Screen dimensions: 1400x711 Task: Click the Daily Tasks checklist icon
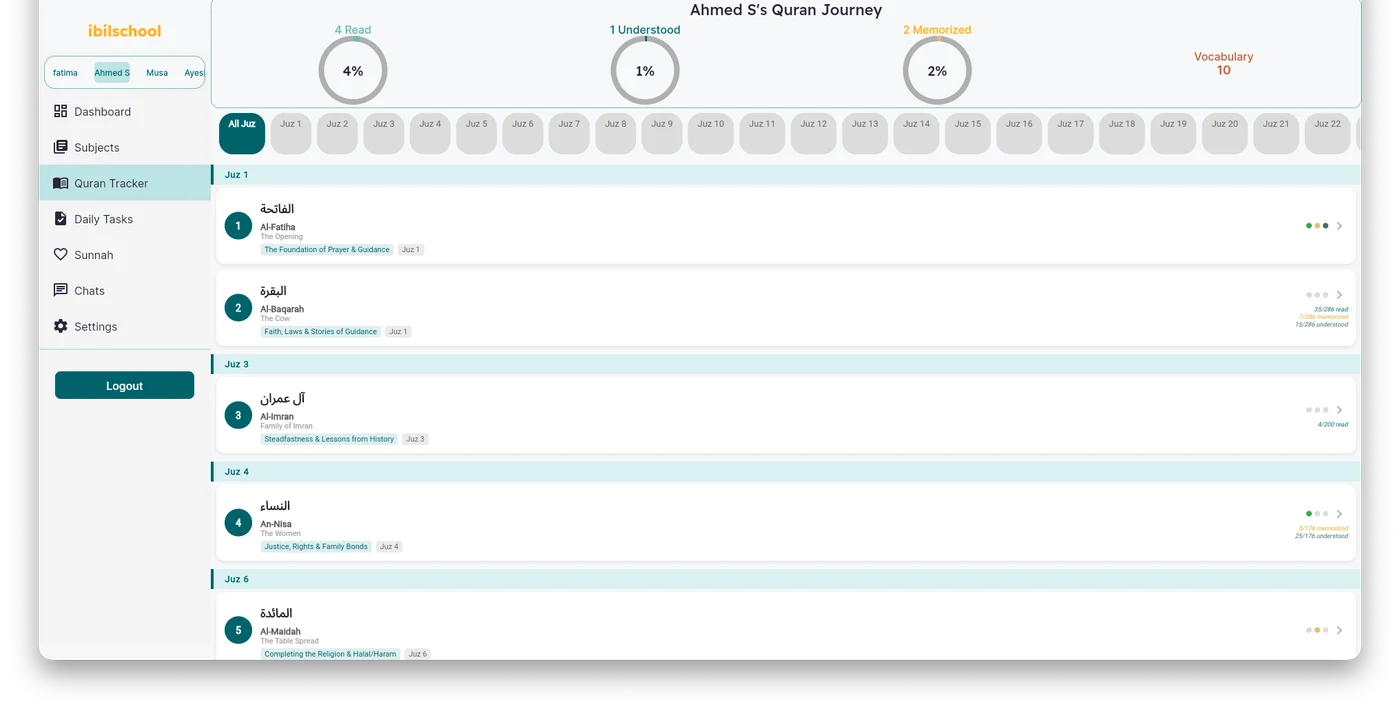tap(61, 219)
